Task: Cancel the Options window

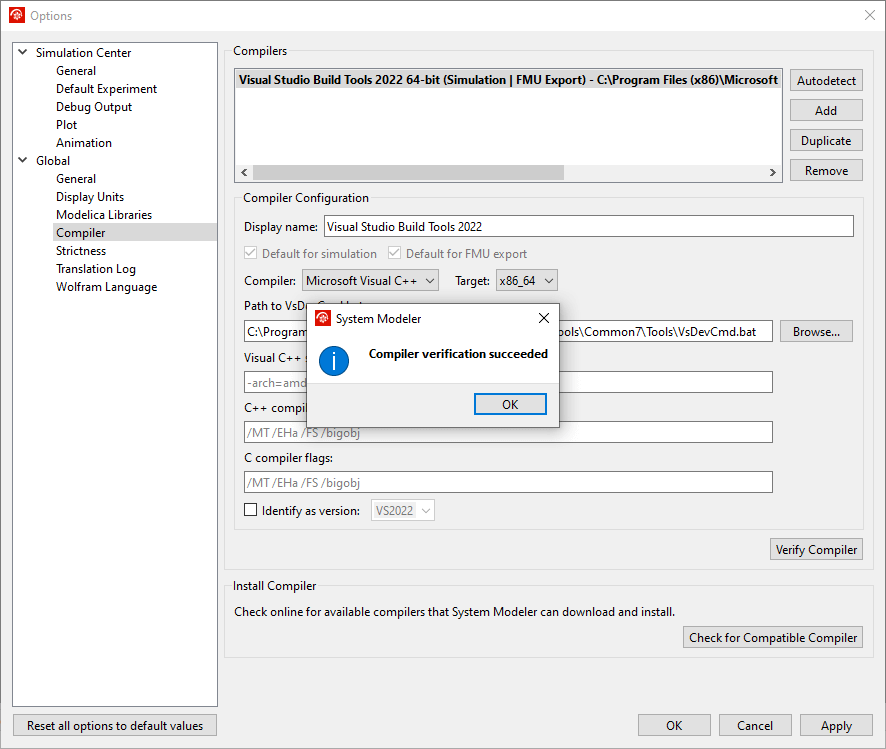Action: pos(755,725)
